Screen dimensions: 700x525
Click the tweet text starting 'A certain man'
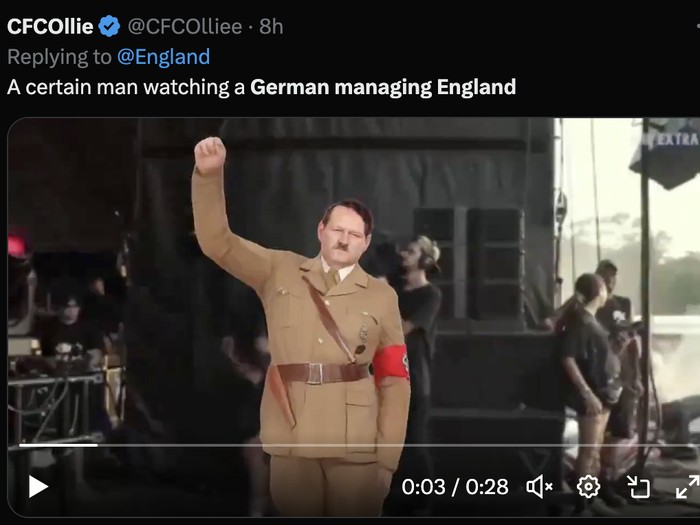[262, 87]
